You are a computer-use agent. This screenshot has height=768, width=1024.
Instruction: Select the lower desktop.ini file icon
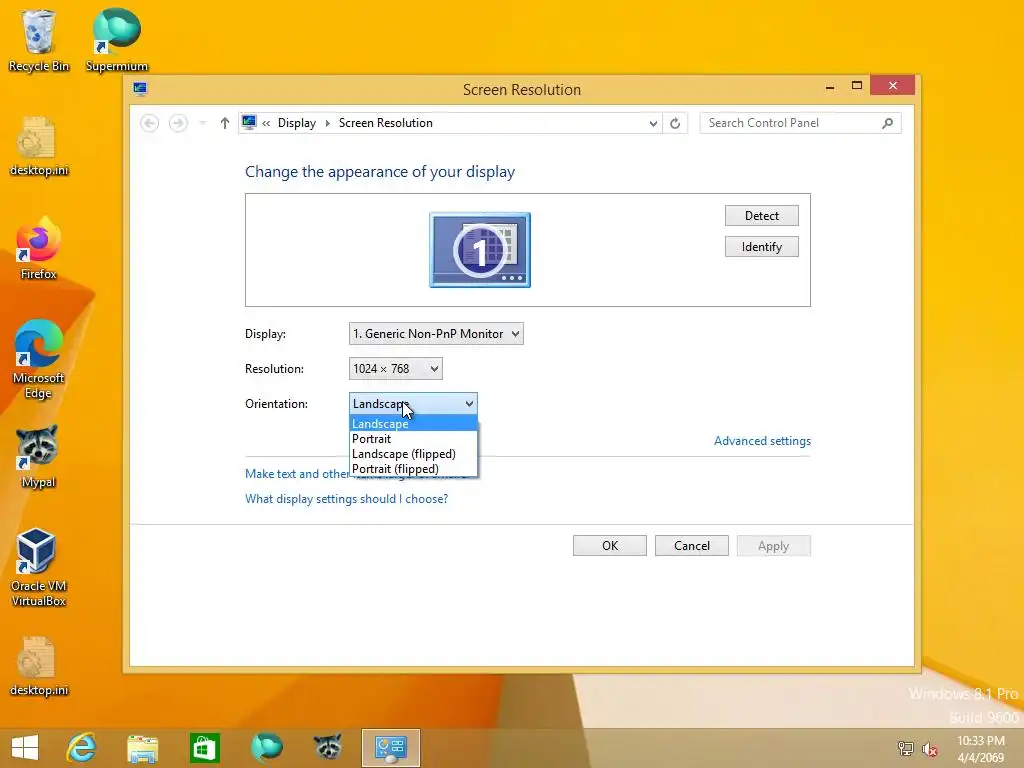click(x=39, y=666)
